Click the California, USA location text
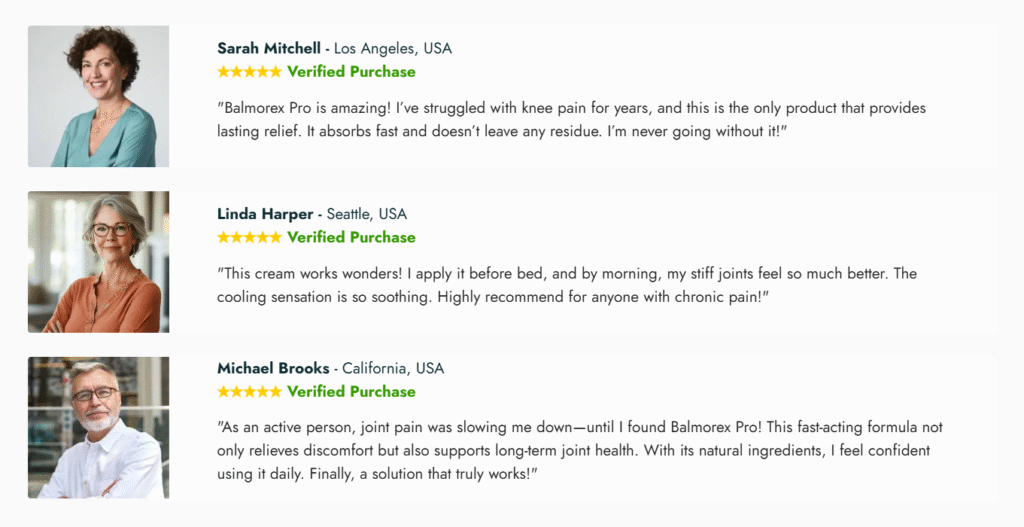This screenshot has height=527, width=1024. point(393,369)
